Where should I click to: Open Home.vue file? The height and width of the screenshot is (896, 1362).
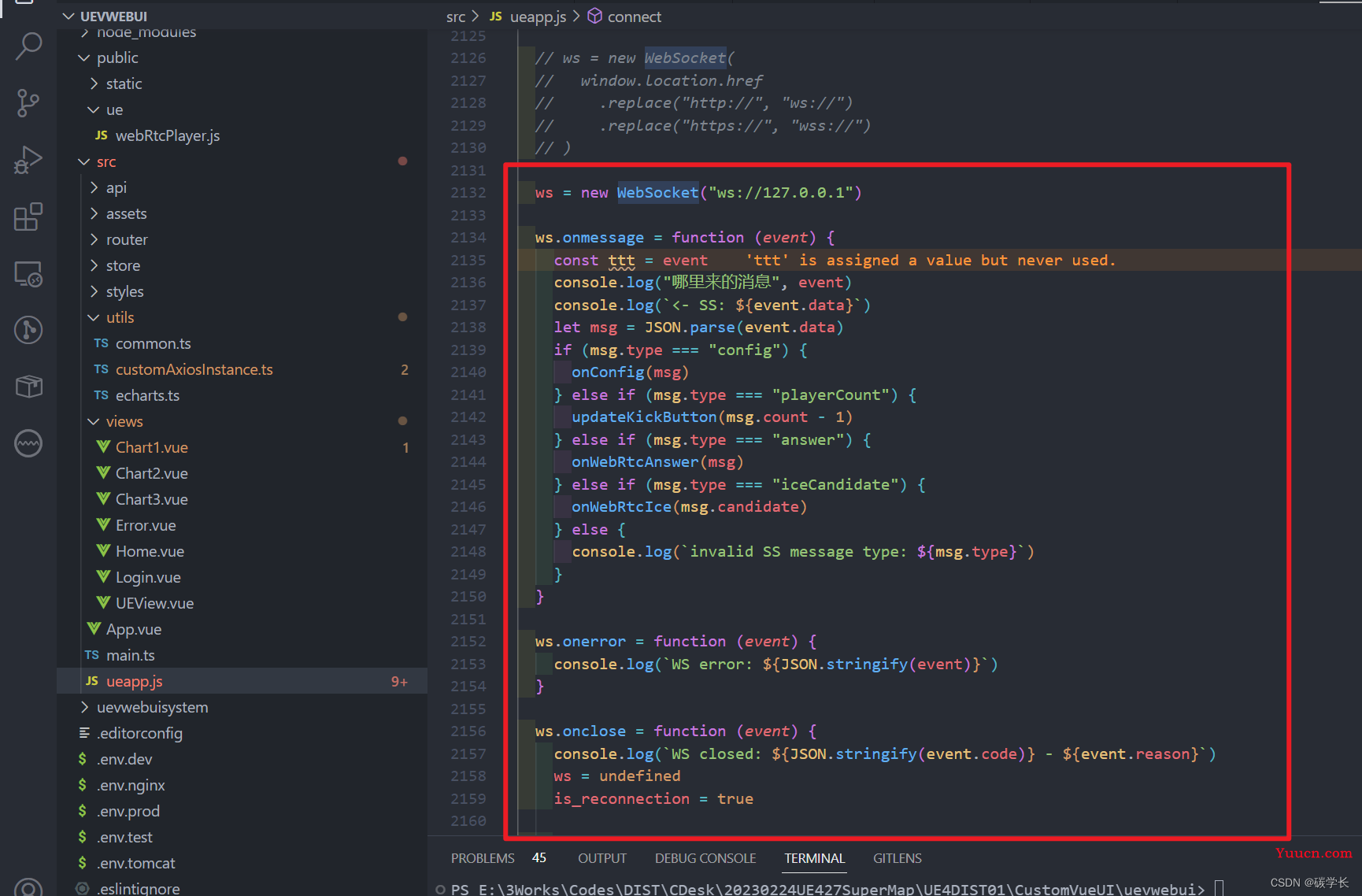pyautogui.click(x=150, y=551)
